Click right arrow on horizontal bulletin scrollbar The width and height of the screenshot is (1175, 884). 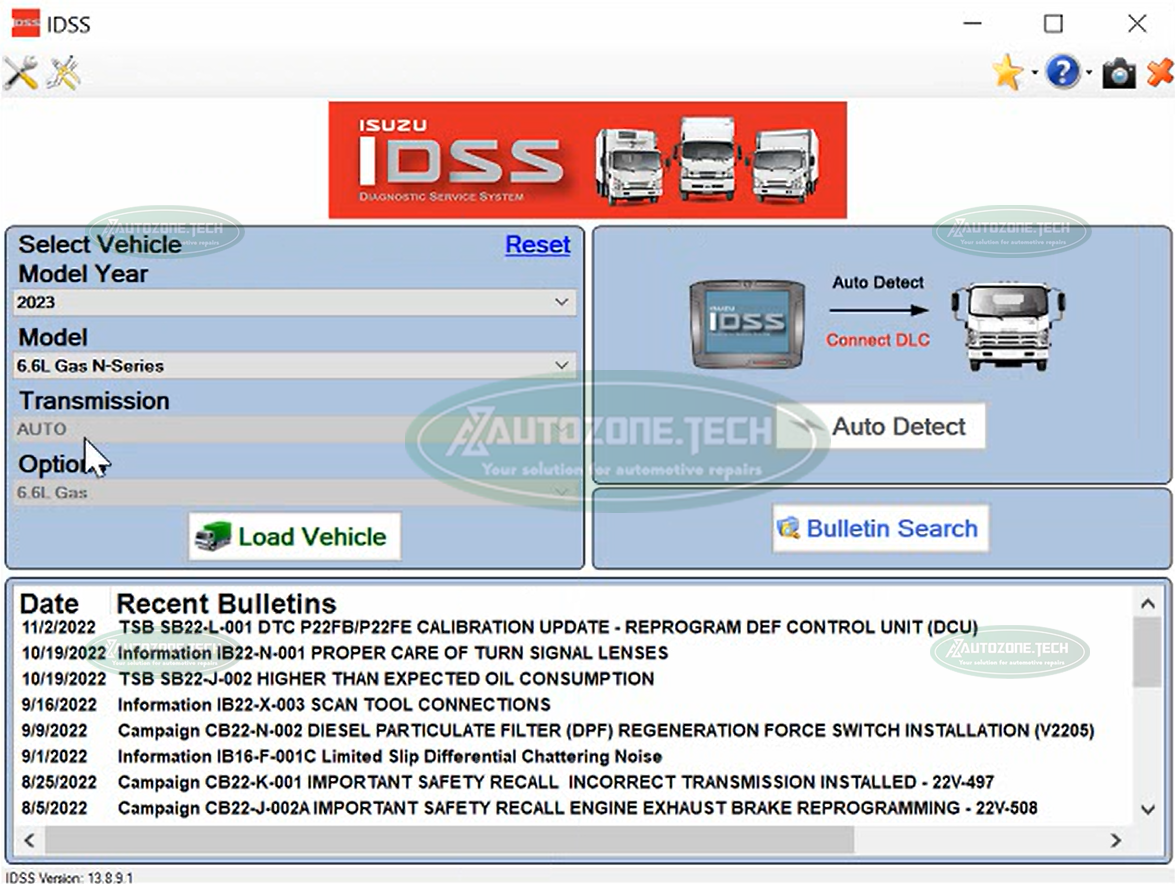click(1116, 840)
